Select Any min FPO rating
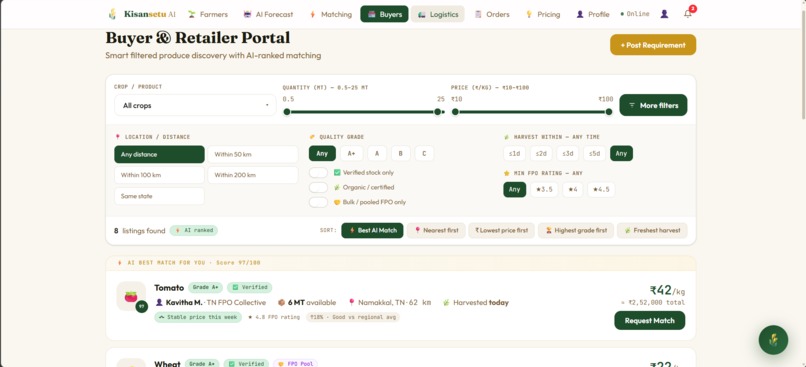Screen dimensions: 806x367 515,189
